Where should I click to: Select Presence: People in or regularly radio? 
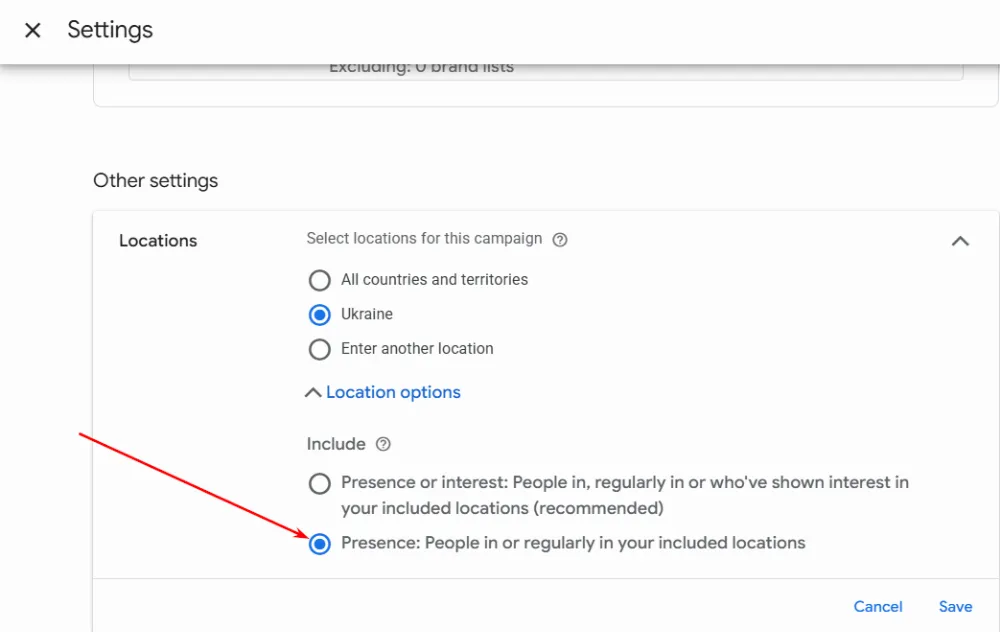coord(320,544)
